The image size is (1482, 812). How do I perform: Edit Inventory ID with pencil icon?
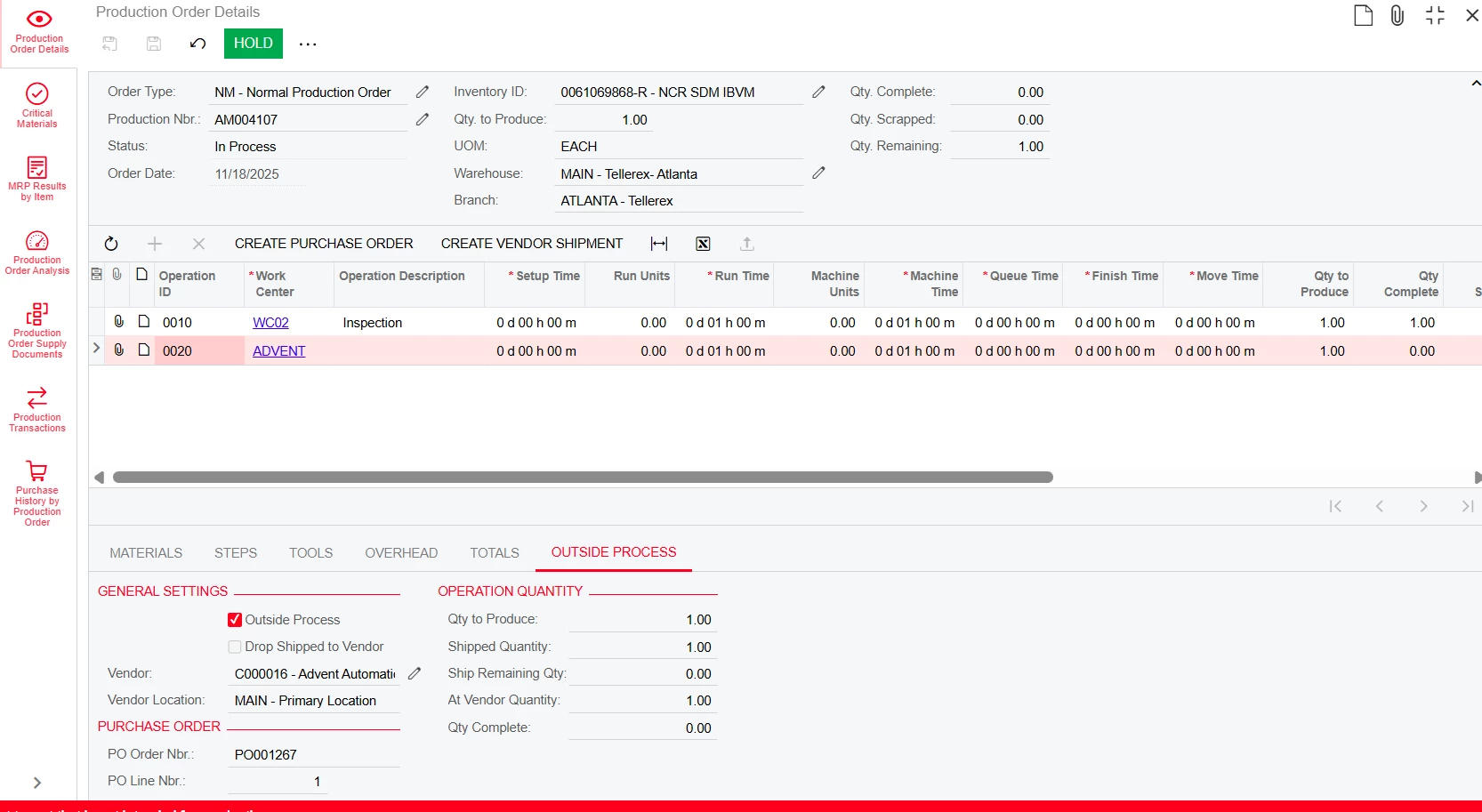click(x=818, y=92)
